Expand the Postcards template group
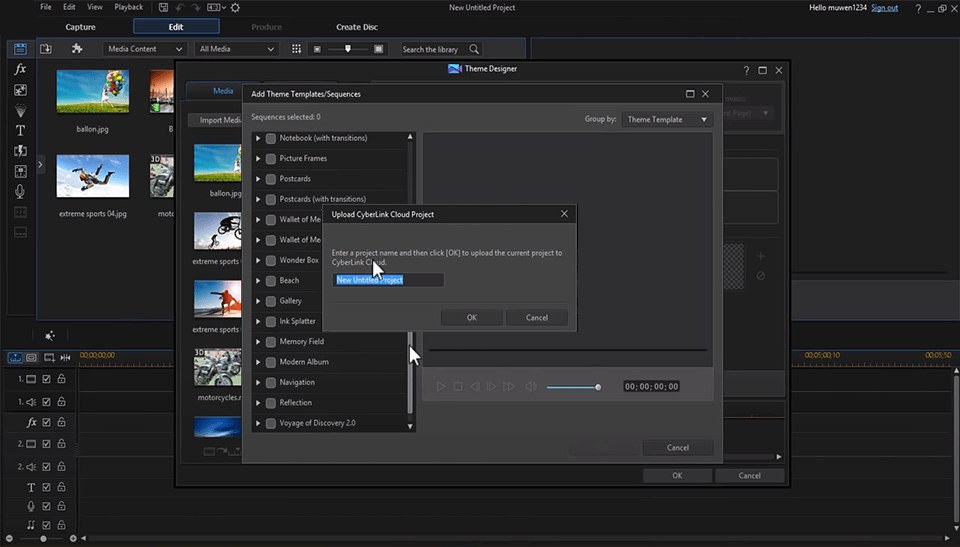Image resolution: width=960 pixels, height=547 pixels. click(x=258, y=179)
